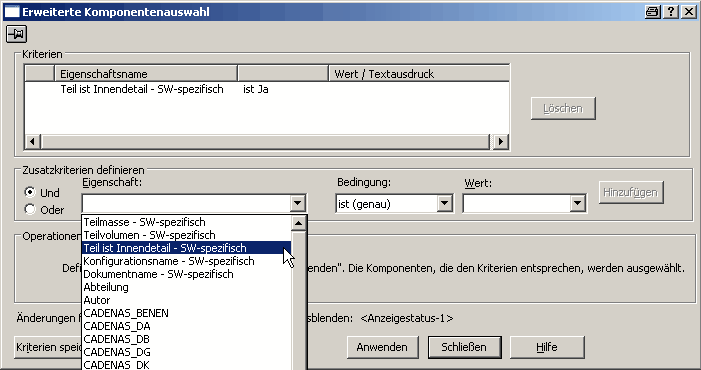Click the left arrow of the criteria list scrollbar
The width and height of the screenshot is (701, 370).
pyautogui.click(x=32, y=142)
